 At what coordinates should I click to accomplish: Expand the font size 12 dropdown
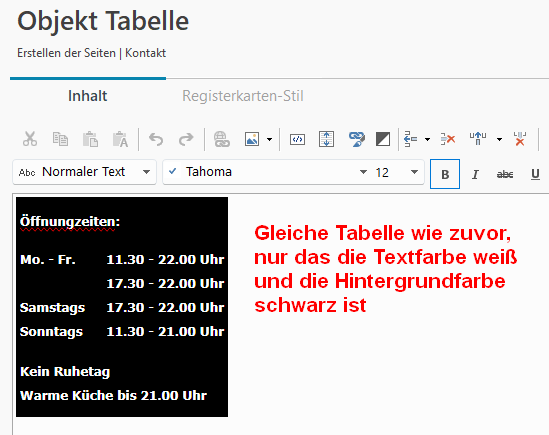[x=397, y=172]
